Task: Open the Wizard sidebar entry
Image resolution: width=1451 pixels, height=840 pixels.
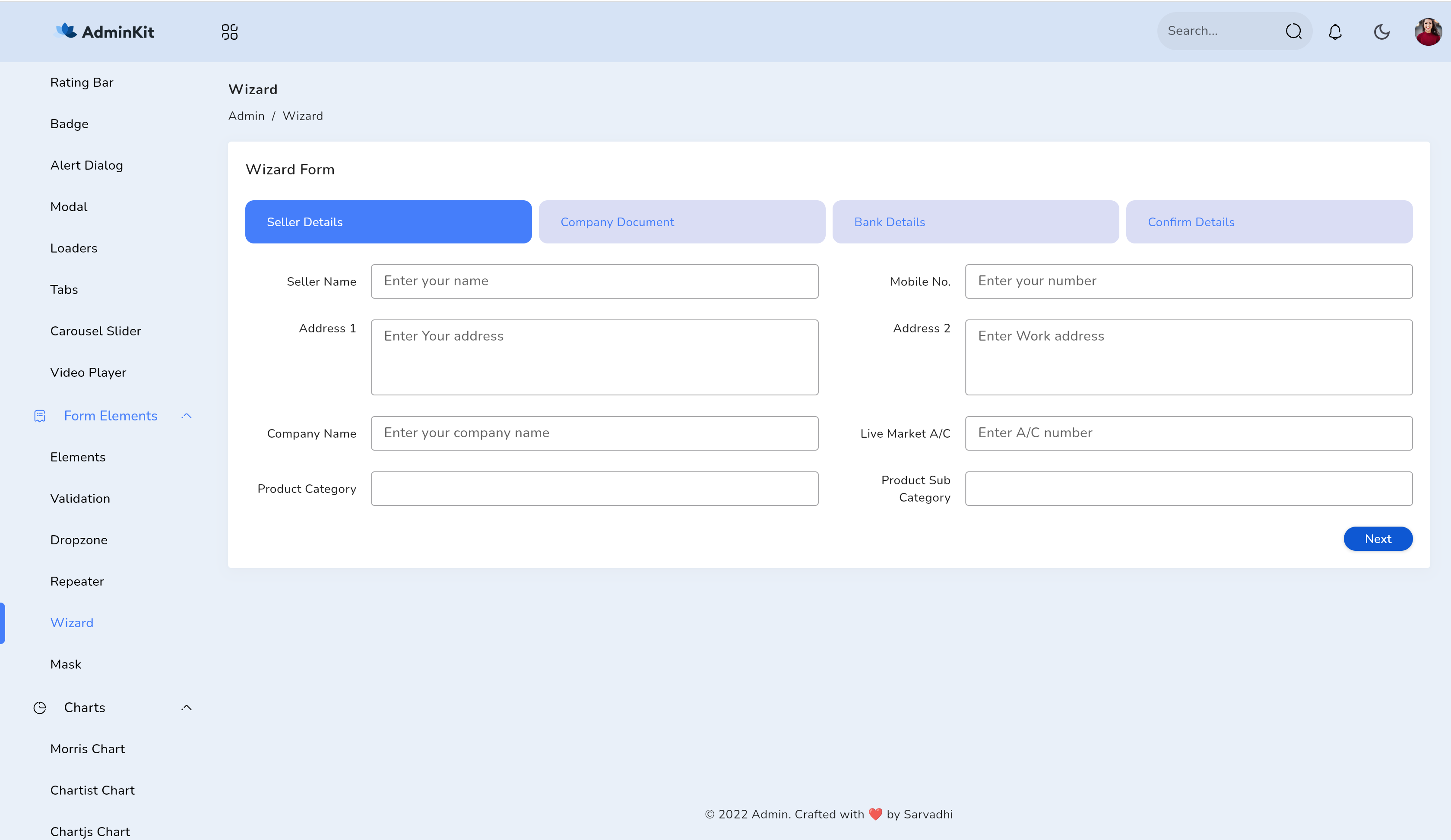Action: click(72, 622)
